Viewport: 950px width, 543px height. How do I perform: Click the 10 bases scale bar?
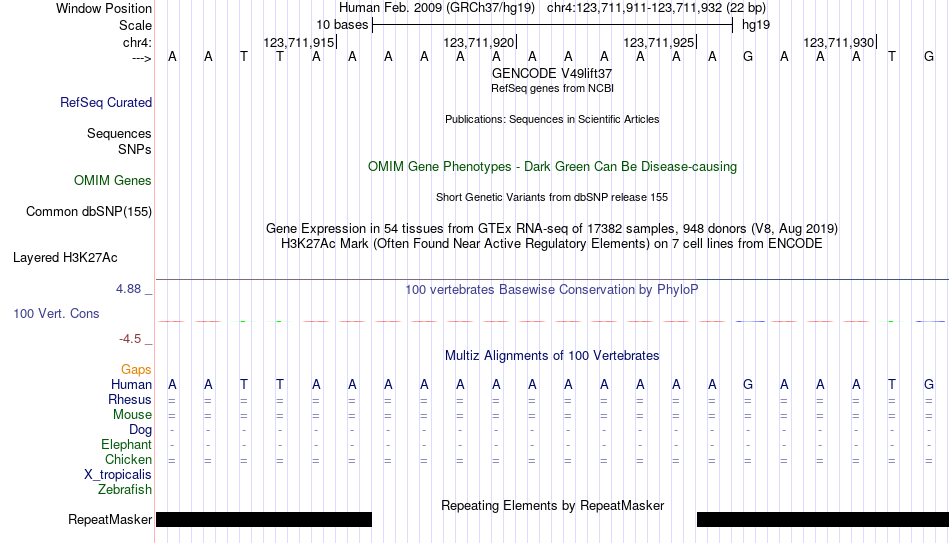(x=553, y=25)
